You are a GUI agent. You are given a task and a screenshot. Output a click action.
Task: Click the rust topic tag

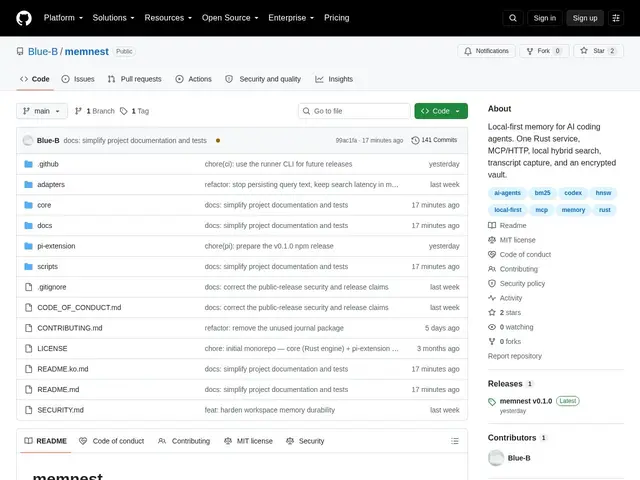(x=604, y=210)
